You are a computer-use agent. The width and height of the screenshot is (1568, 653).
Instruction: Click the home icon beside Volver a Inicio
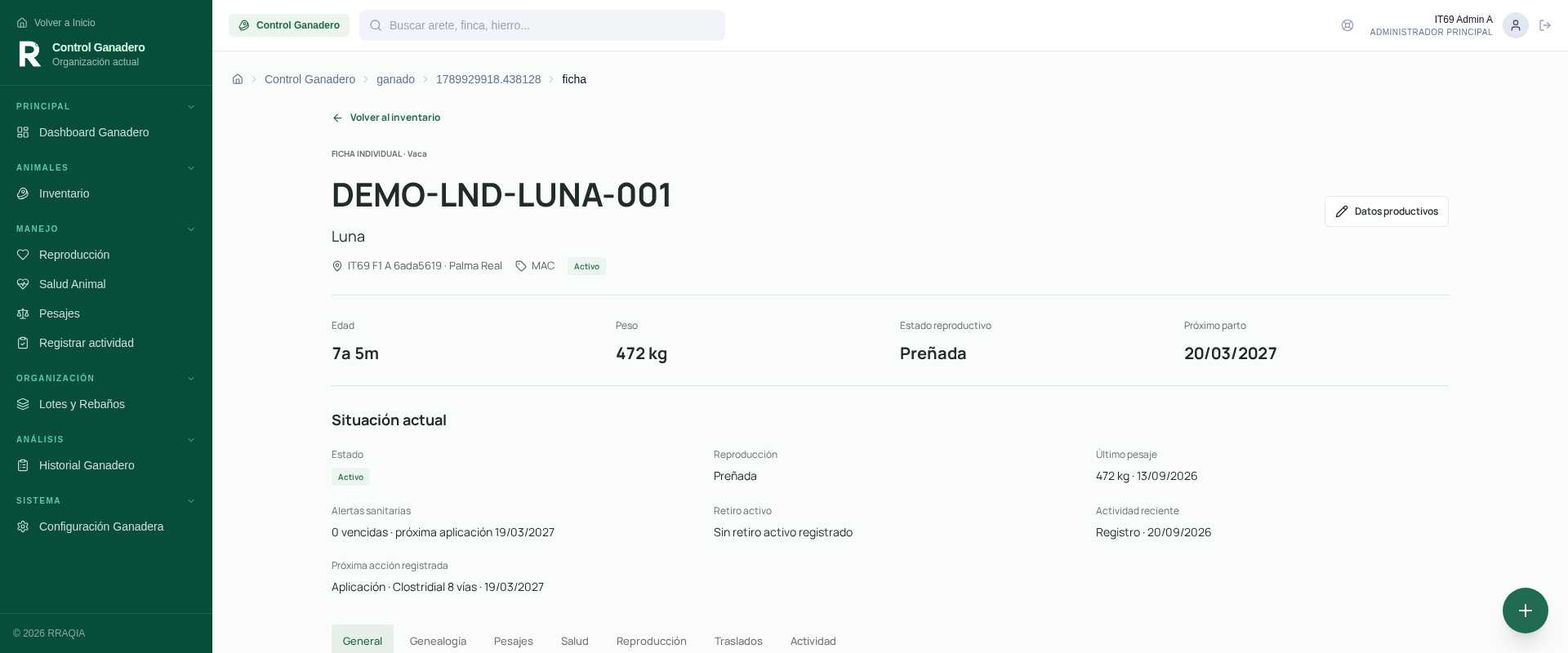click(x=22, y=23)
